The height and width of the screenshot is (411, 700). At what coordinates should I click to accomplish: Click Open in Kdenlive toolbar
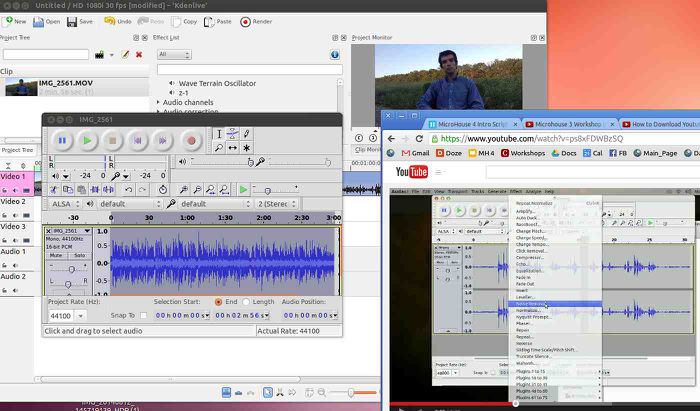[x=47, y=21]
